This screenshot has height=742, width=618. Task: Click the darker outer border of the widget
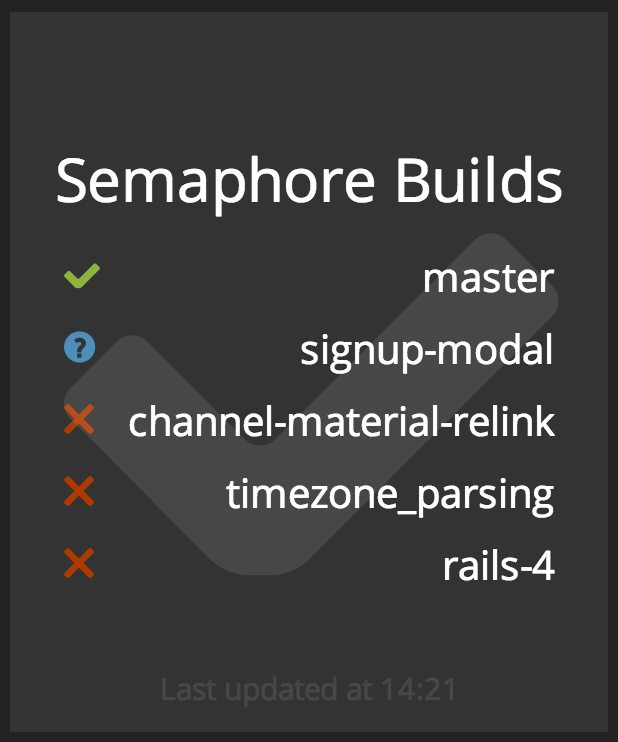pos(5,370)
